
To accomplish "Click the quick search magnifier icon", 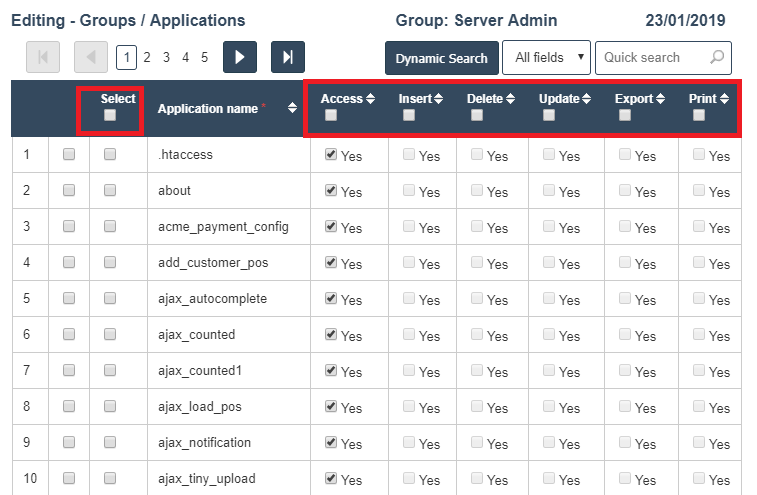I will (717, 57).
